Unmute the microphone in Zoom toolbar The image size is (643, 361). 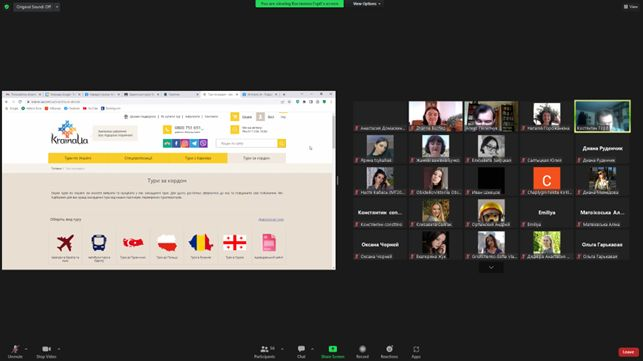[15, 351]
